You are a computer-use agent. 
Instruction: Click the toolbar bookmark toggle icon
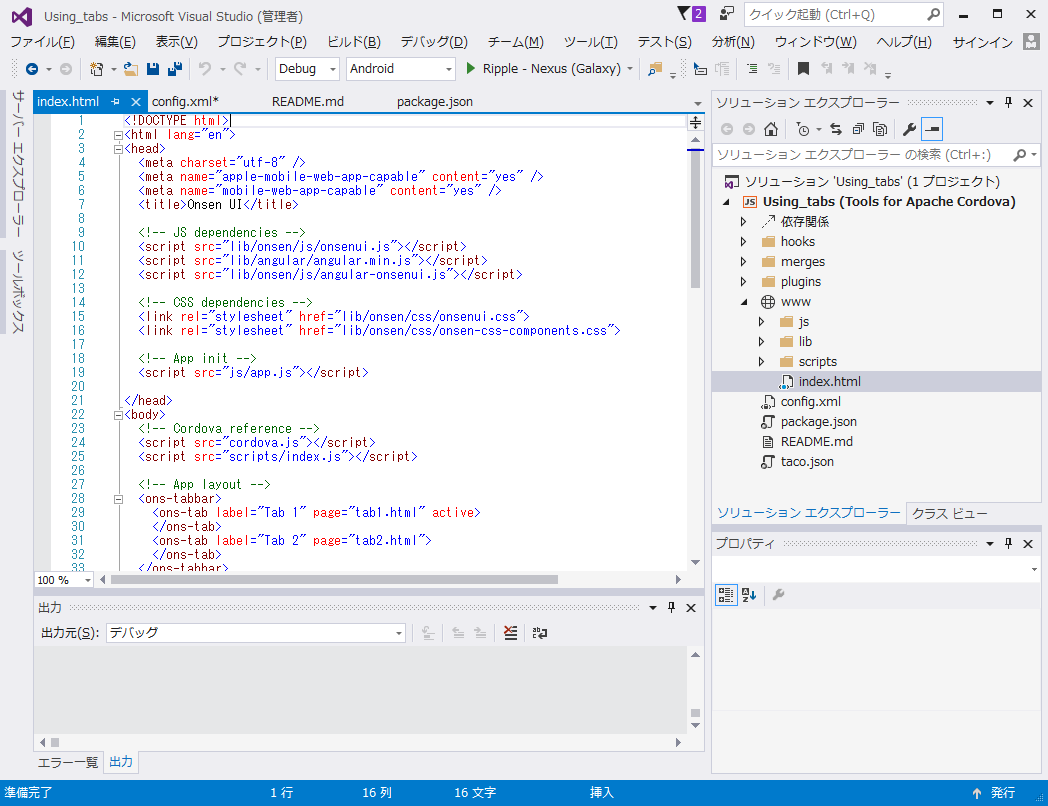point(802,69)
